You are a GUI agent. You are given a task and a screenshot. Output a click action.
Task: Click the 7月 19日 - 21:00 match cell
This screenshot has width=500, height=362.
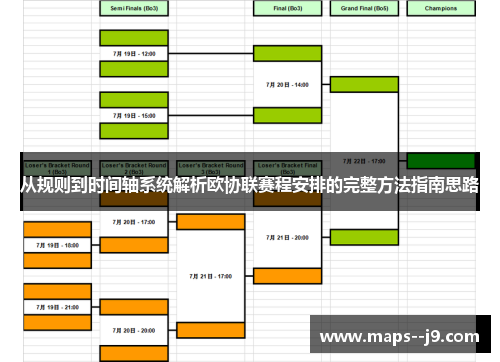click(x=57, y=307)
